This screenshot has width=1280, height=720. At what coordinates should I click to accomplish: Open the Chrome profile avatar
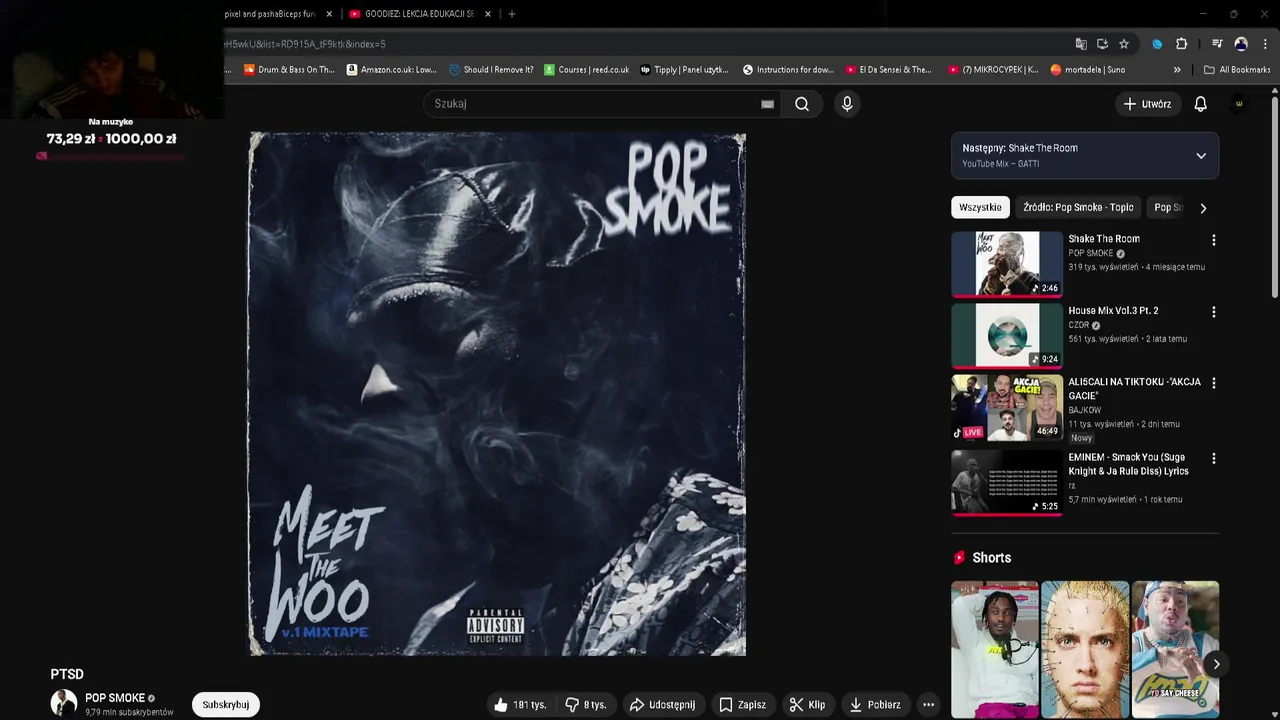point(1241,44)
